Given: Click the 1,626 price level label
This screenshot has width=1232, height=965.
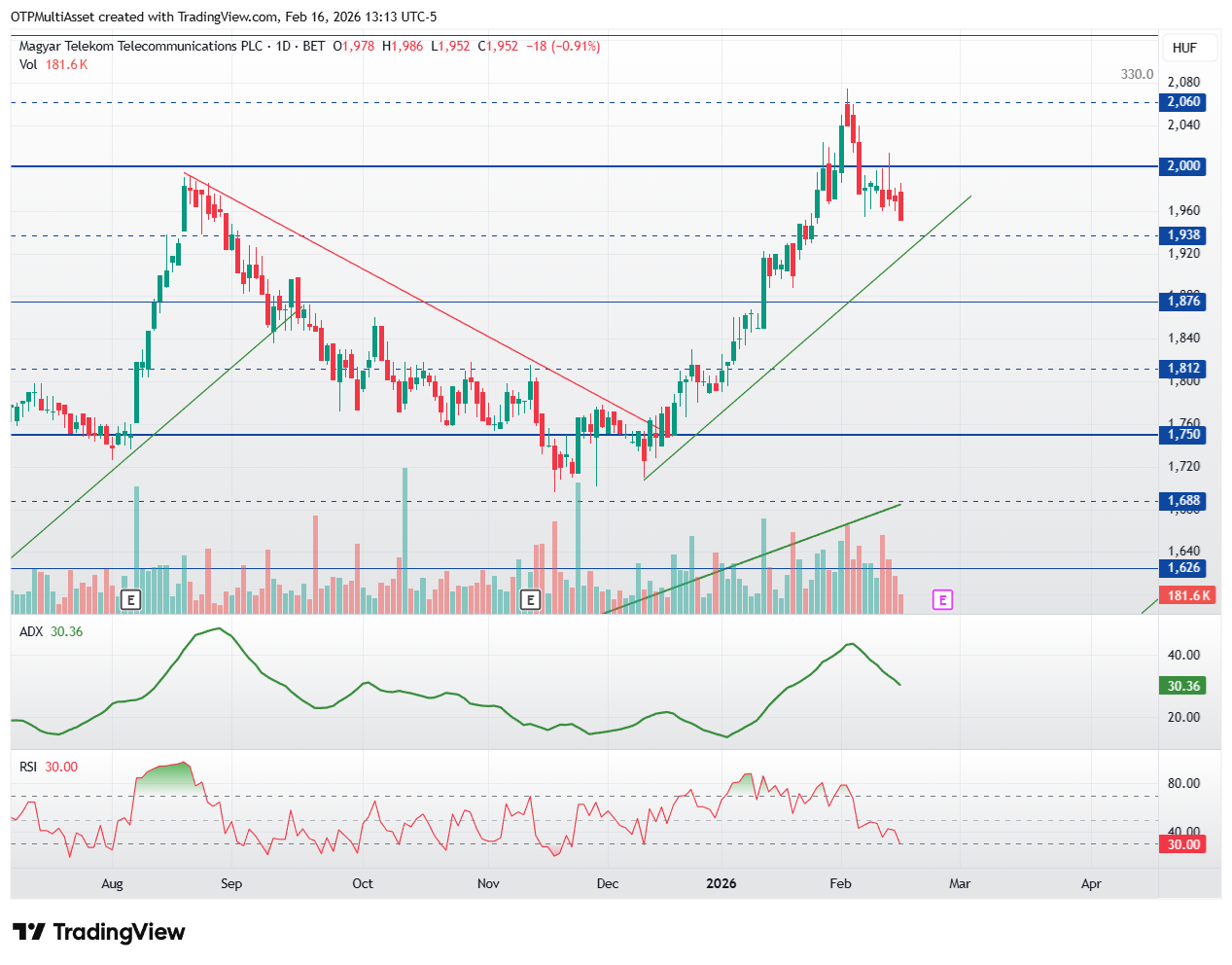Looking at the screenshot, I should [x=1183, y=568].
